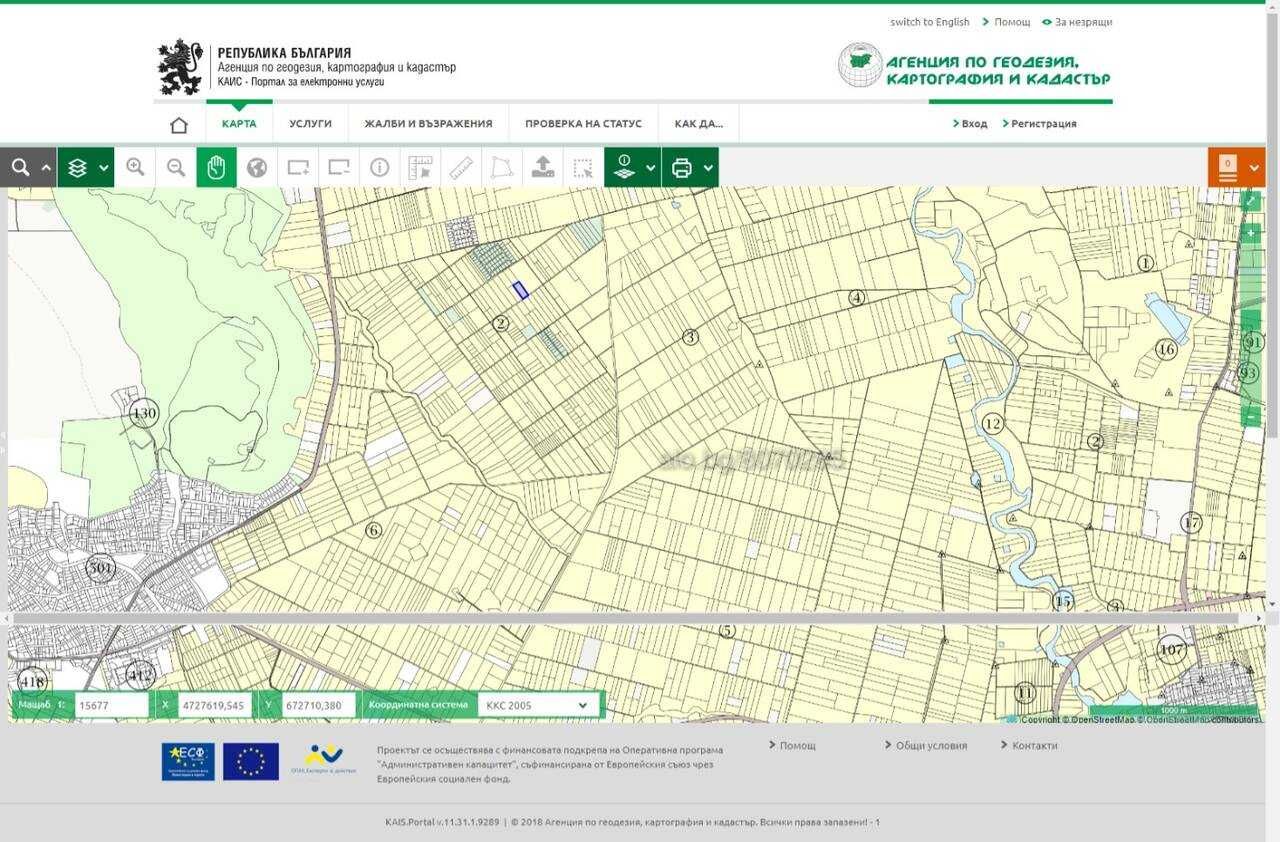
Task: Open the map search magnifier tool
Action: click(x=20, y=168)
